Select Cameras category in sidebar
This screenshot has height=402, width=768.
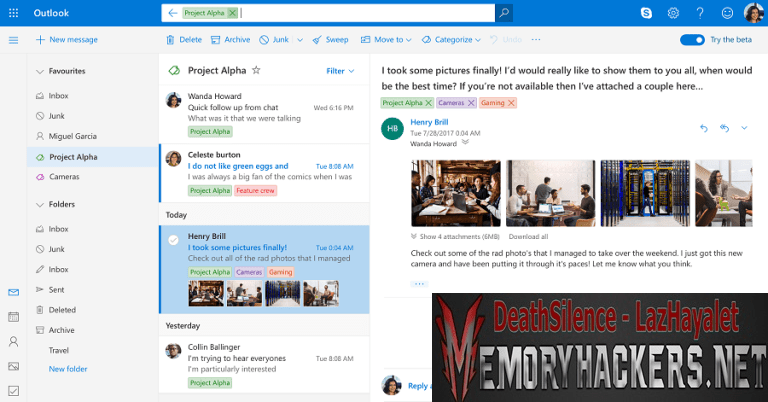pyautogui.click(x=57, y=177)
